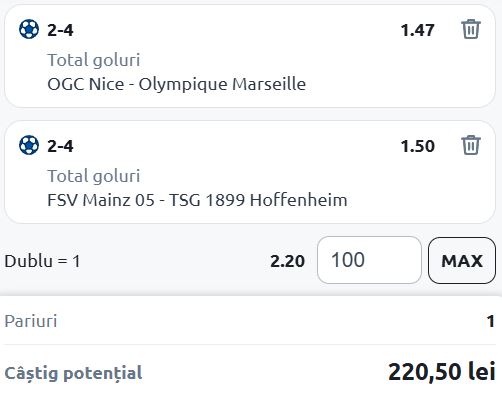
Task: Click the 220,50 lei potential winnings
Action: (442, 371)
